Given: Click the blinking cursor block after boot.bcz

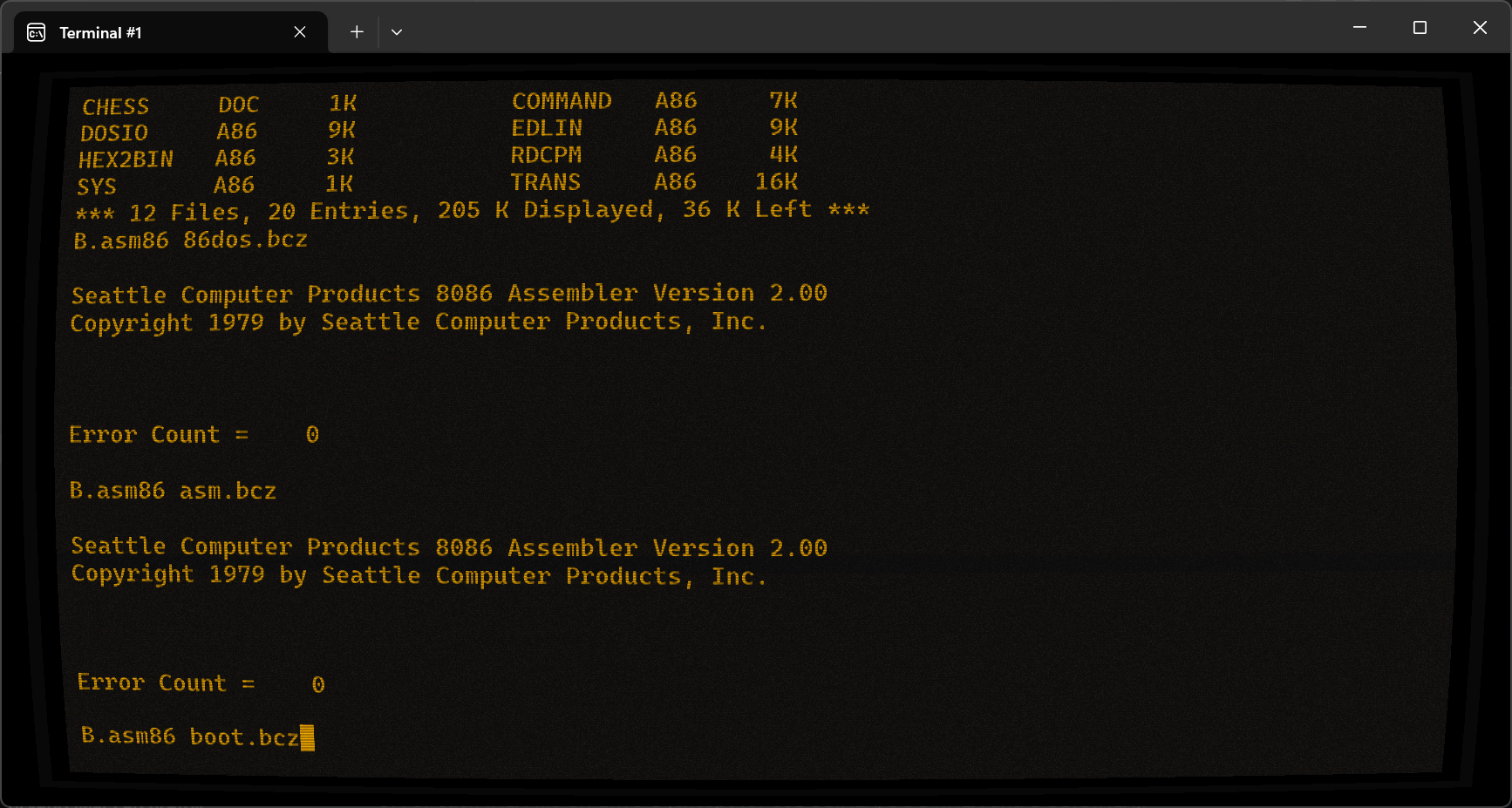Looking at the screenshot, I should coord(308,737).
